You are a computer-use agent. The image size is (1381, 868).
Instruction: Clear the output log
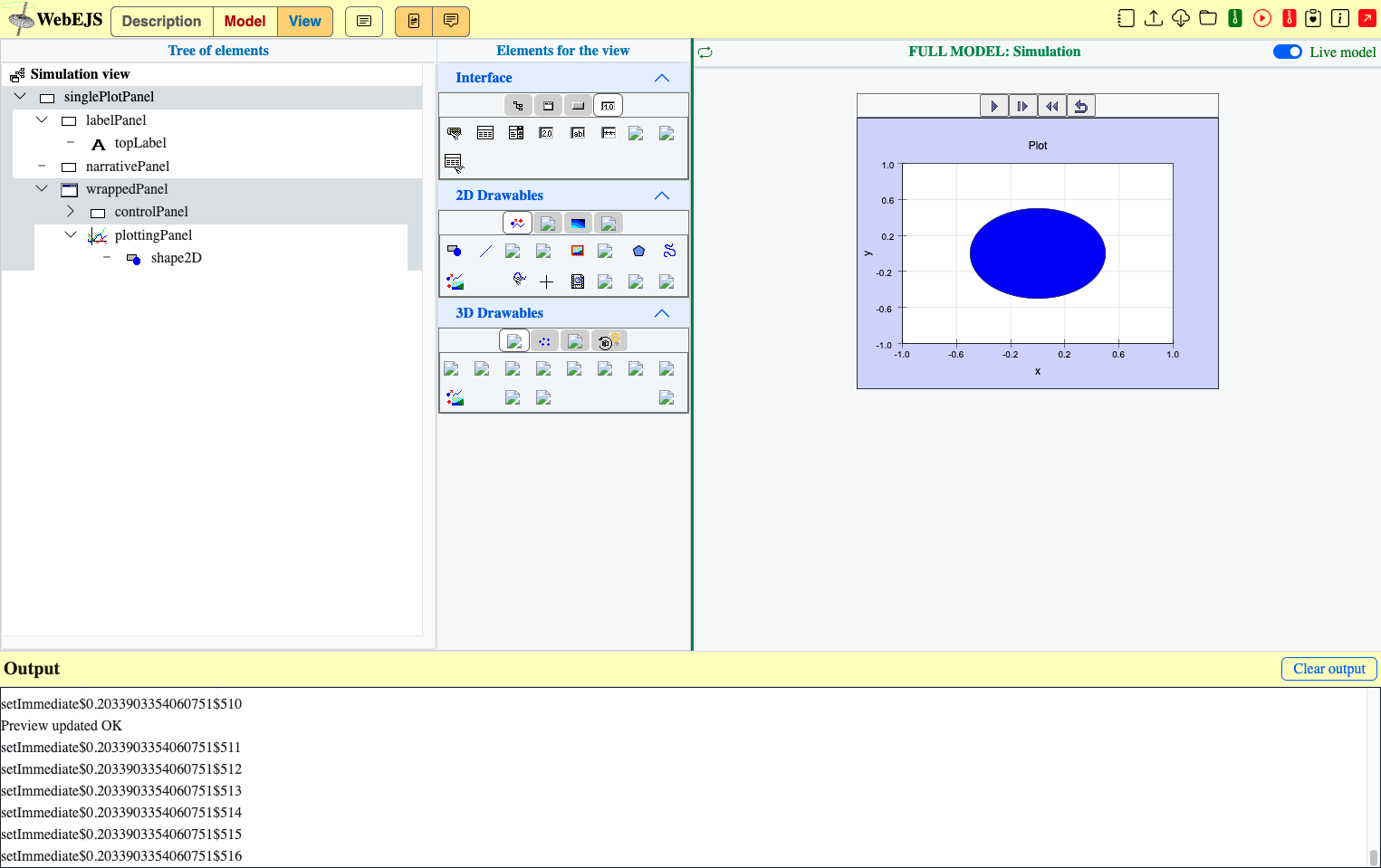[1328, 669]
